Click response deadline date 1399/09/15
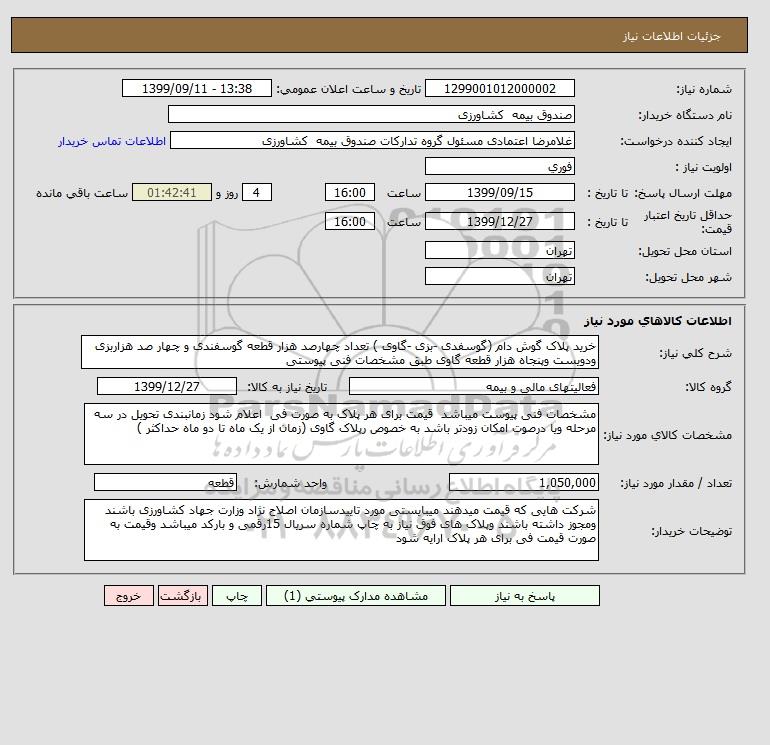 pos(499,193)
